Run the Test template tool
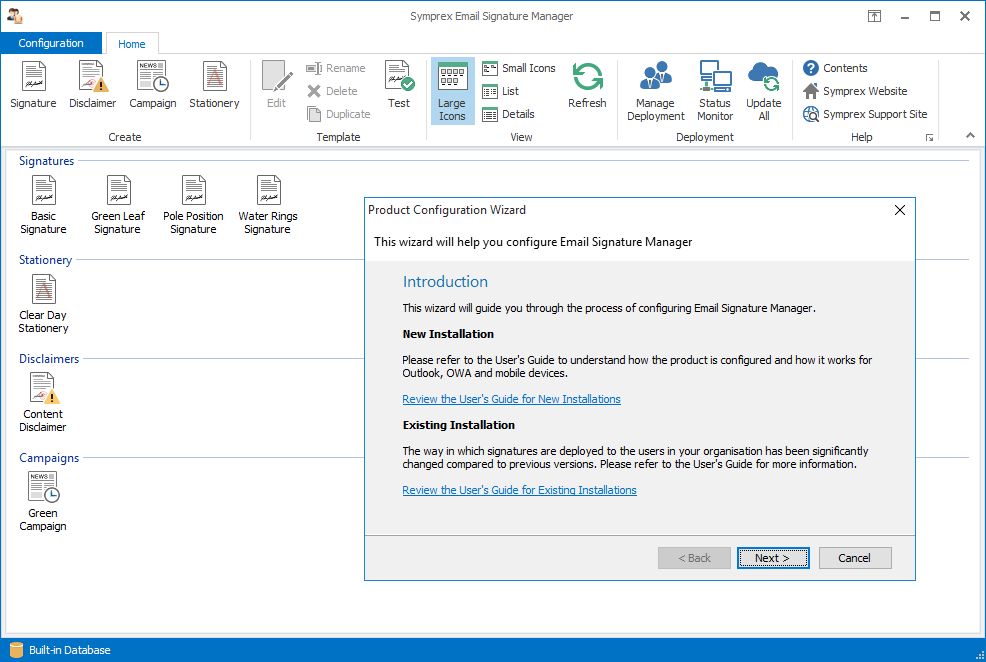The width and height of the screenshot is (986, 662). [x=399, y=85]
